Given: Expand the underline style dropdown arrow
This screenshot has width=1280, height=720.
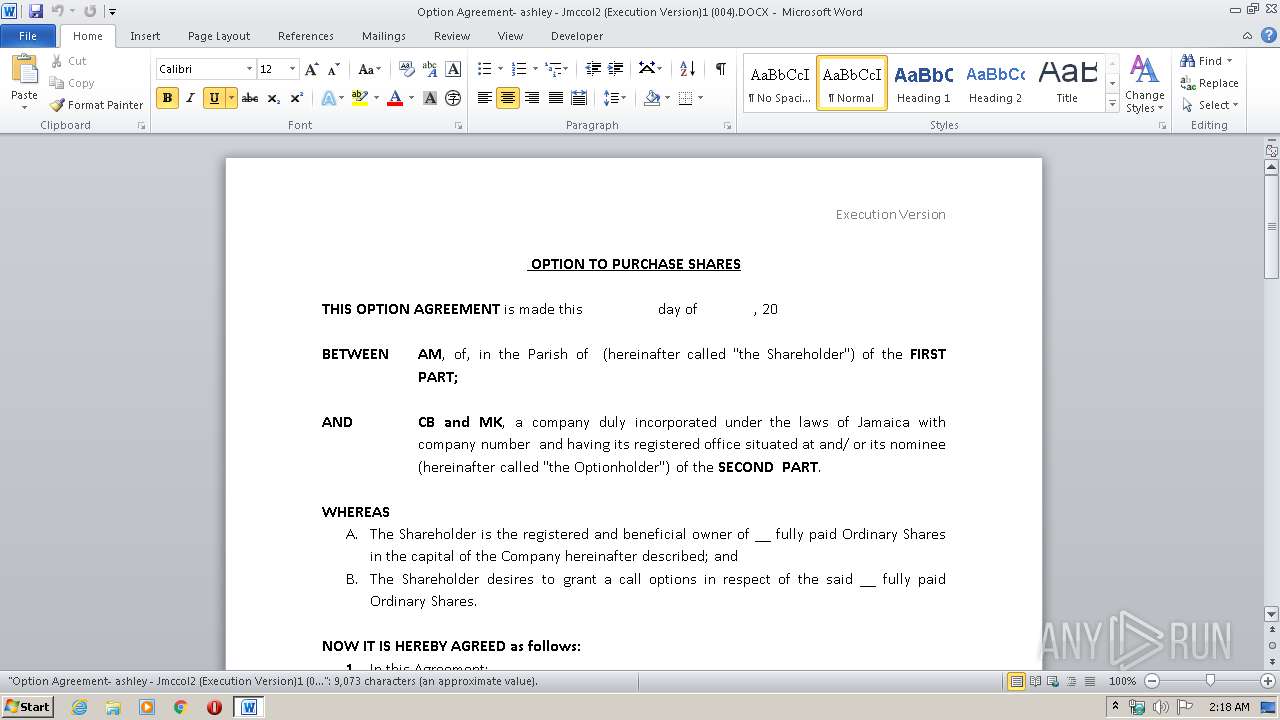Looking at the screenshot, I should point(232,98).
